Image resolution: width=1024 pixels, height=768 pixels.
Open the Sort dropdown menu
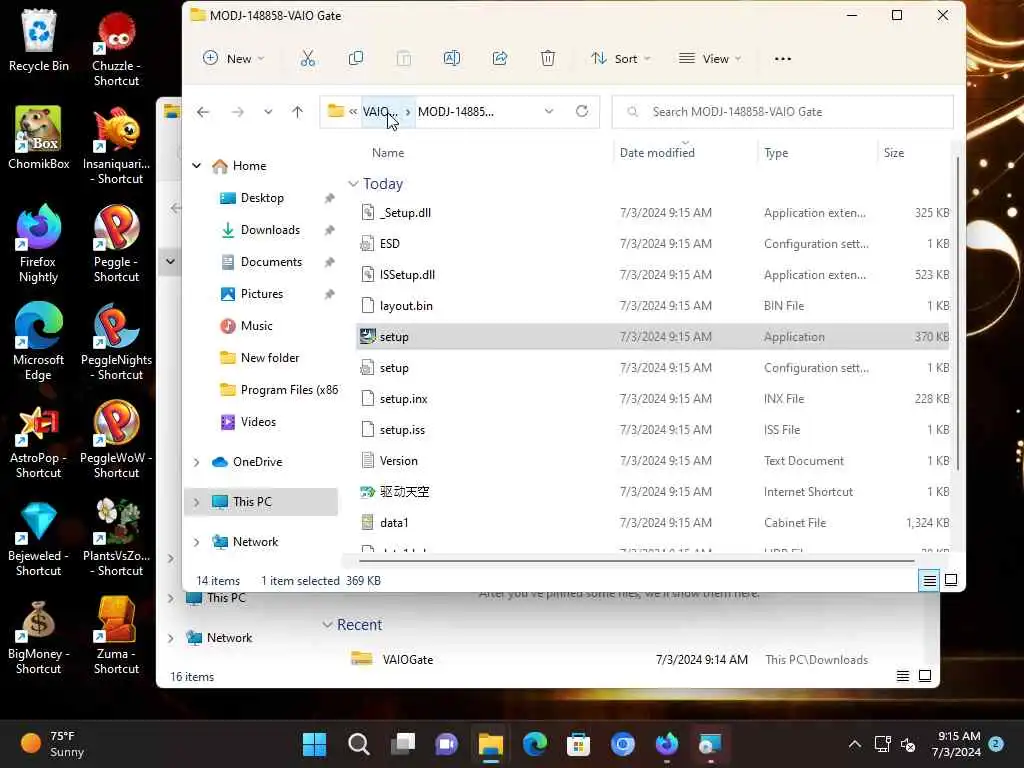620,59
